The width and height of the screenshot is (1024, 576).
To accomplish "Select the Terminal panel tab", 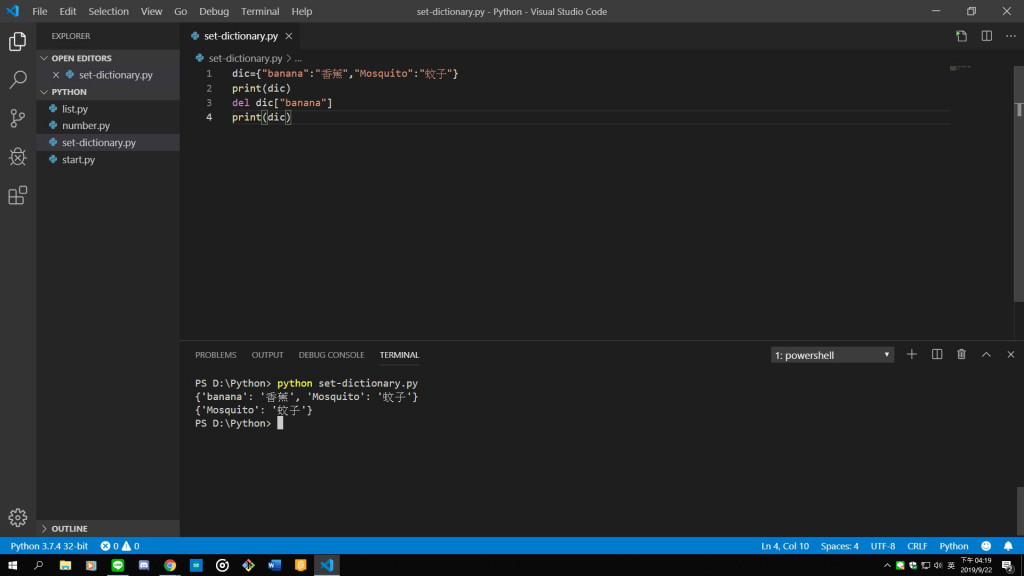I will (399, 355).
